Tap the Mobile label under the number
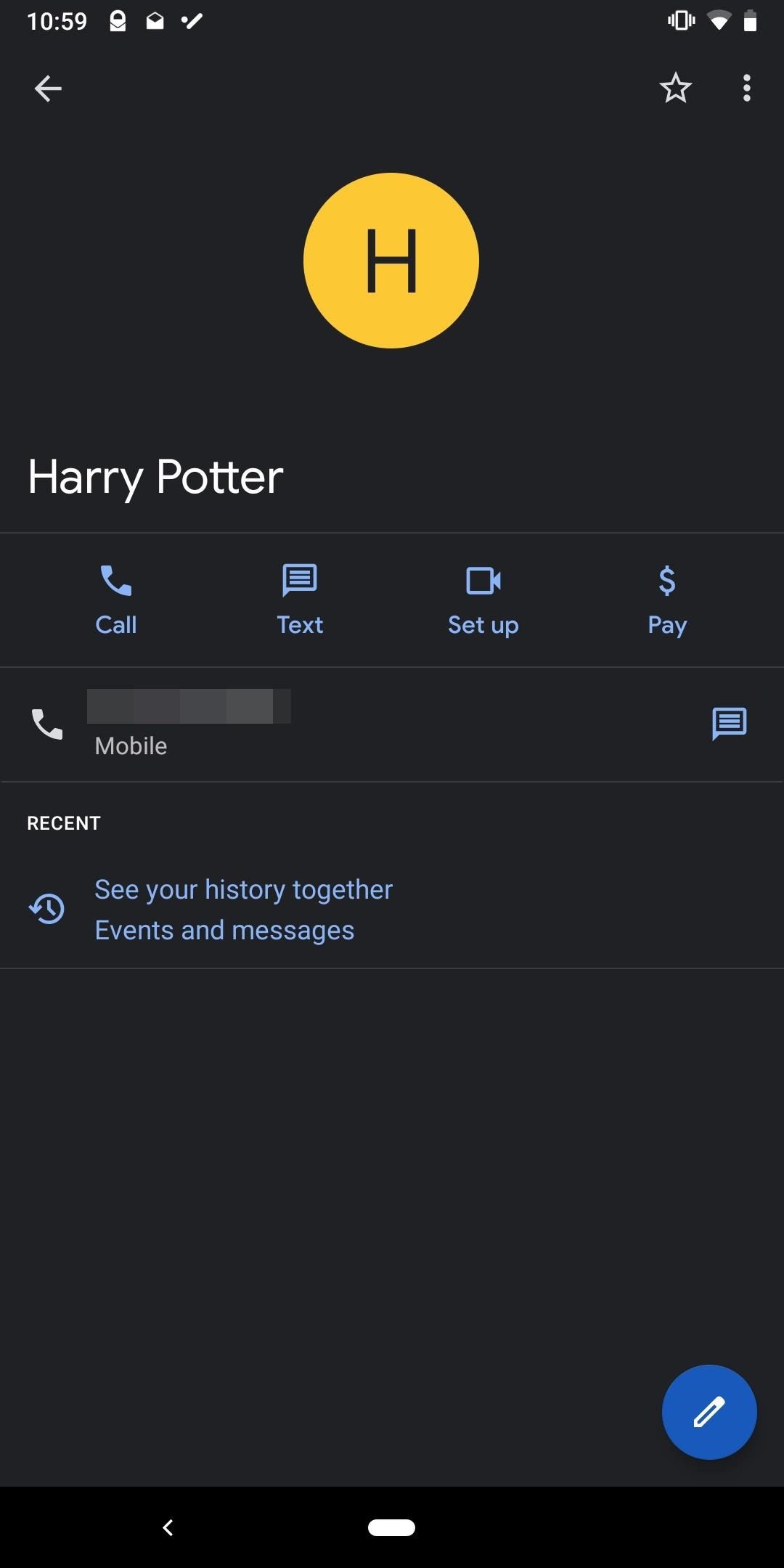The image size is (784, 1568). tap(131, 746)
